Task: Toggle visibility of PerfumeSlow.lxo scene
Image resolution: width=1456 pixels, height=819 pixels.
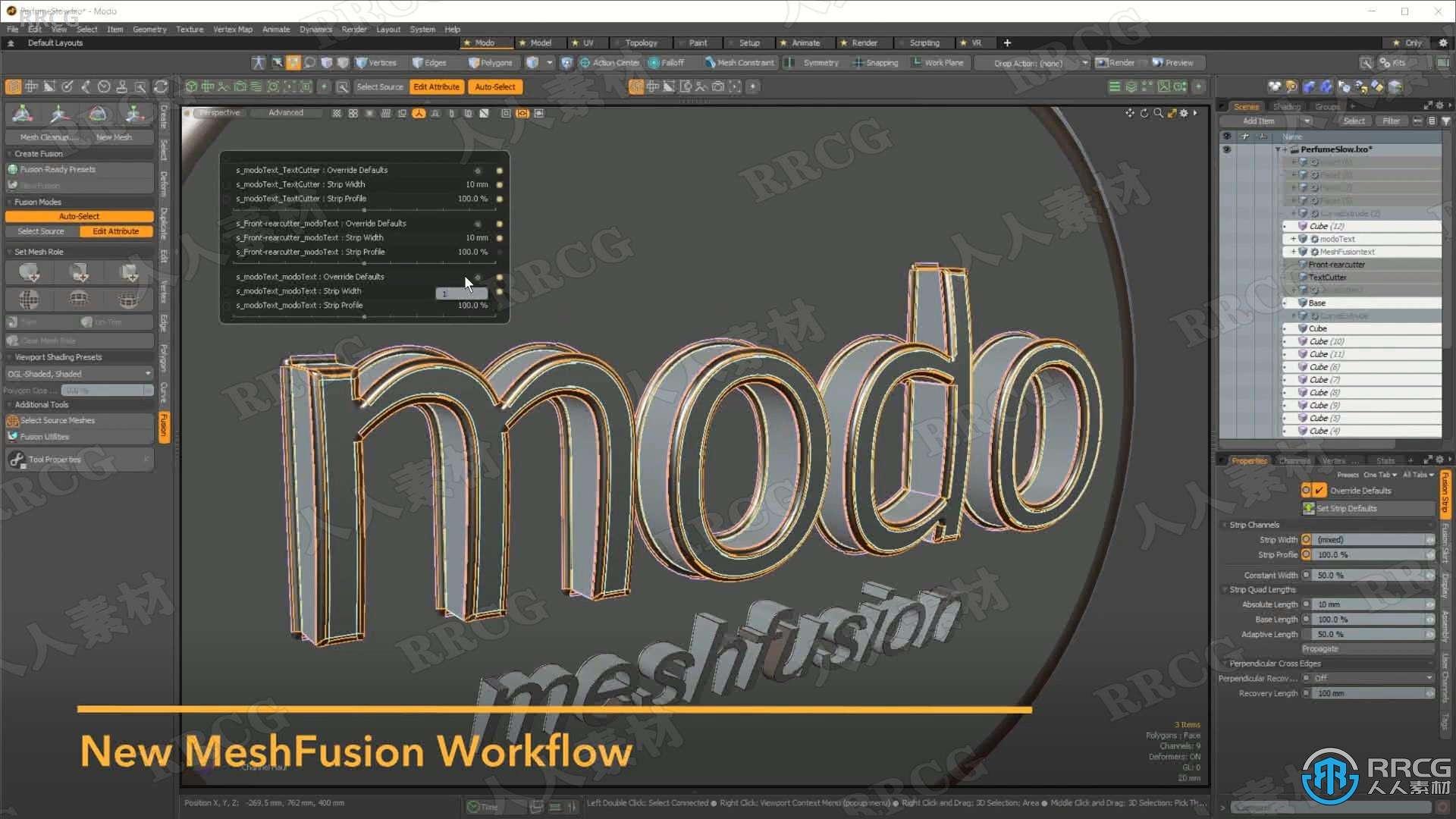Action: tap(1226, 149)
